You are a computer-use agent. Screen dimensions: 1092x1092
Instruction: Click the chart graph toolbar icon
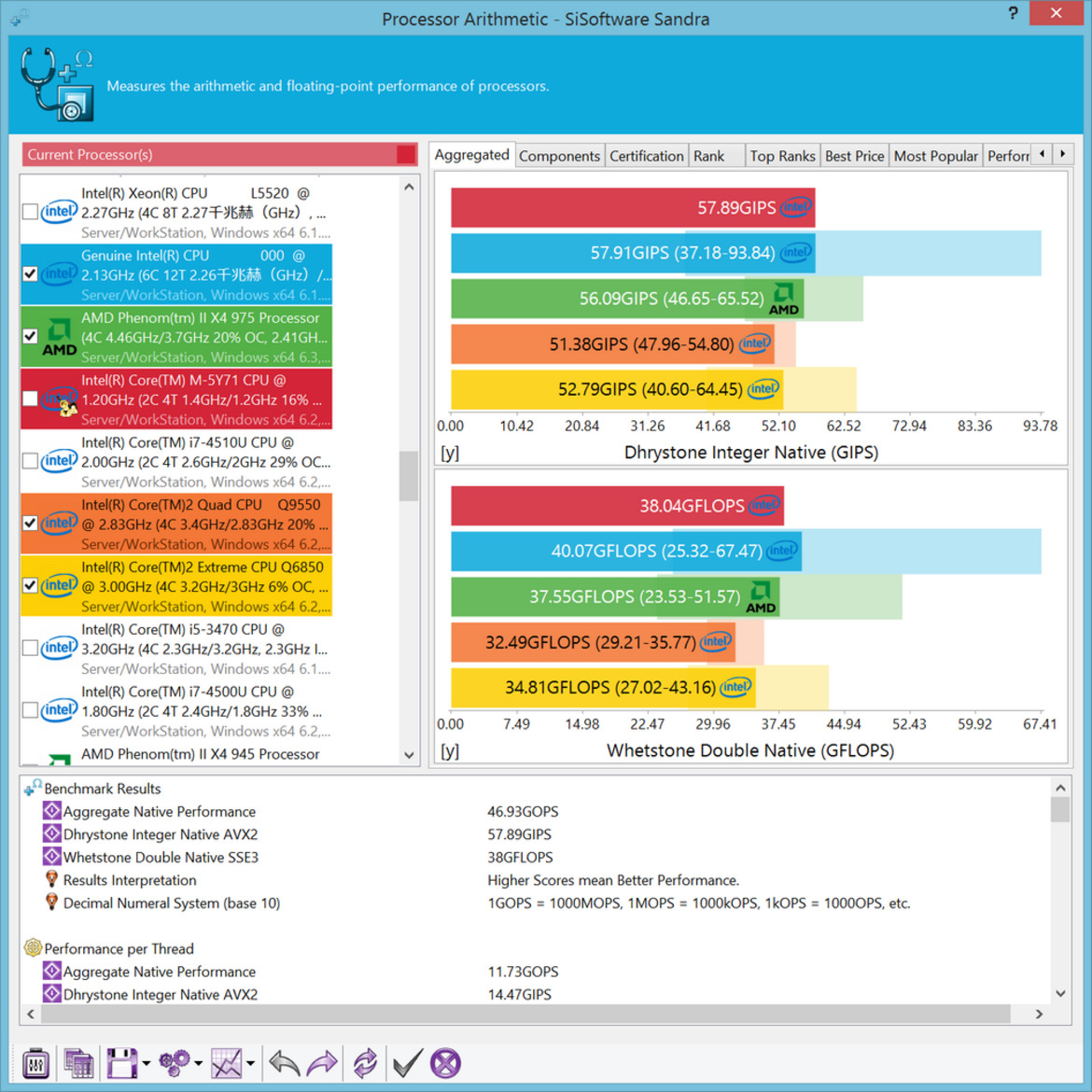click(x=227, y=1063)
